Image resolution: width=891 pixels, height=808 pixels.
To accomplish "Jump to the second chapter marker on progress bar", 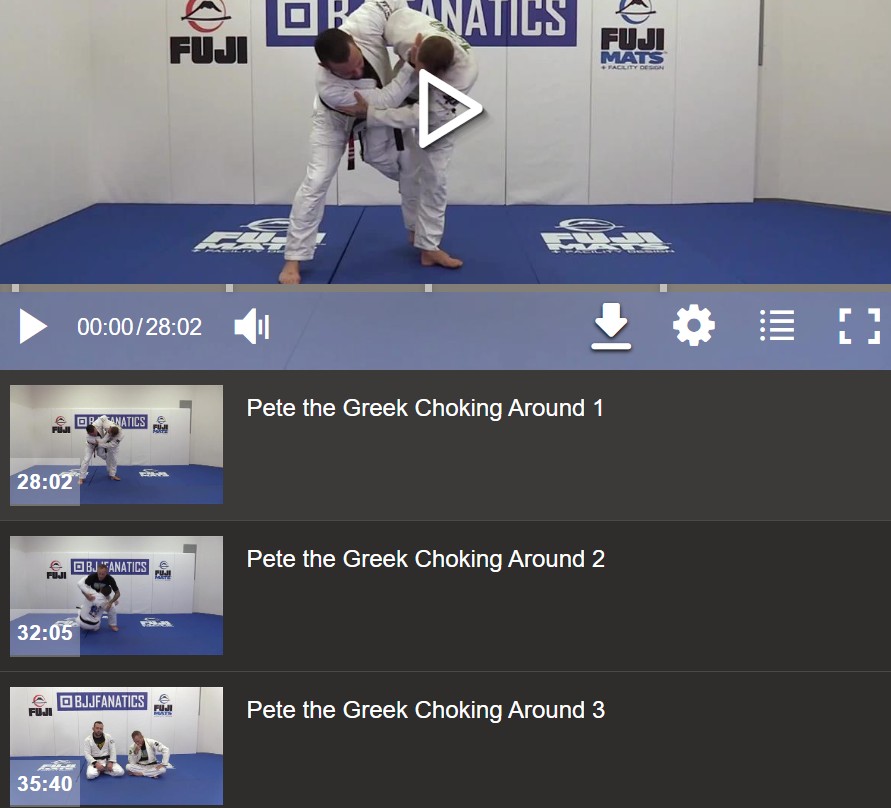I will click(230, 288).
